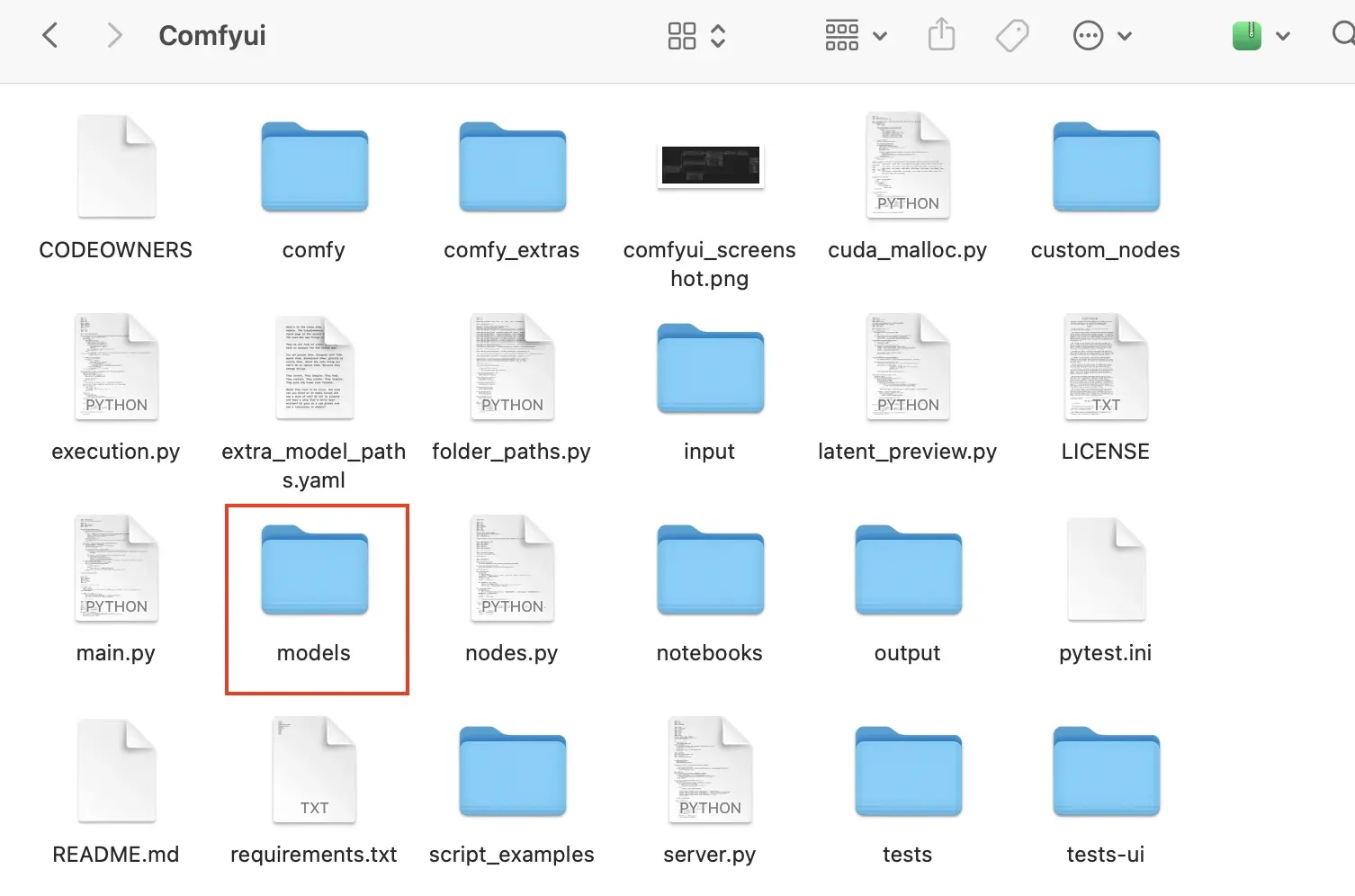Open the Edit Tags button

(1012, 36)
